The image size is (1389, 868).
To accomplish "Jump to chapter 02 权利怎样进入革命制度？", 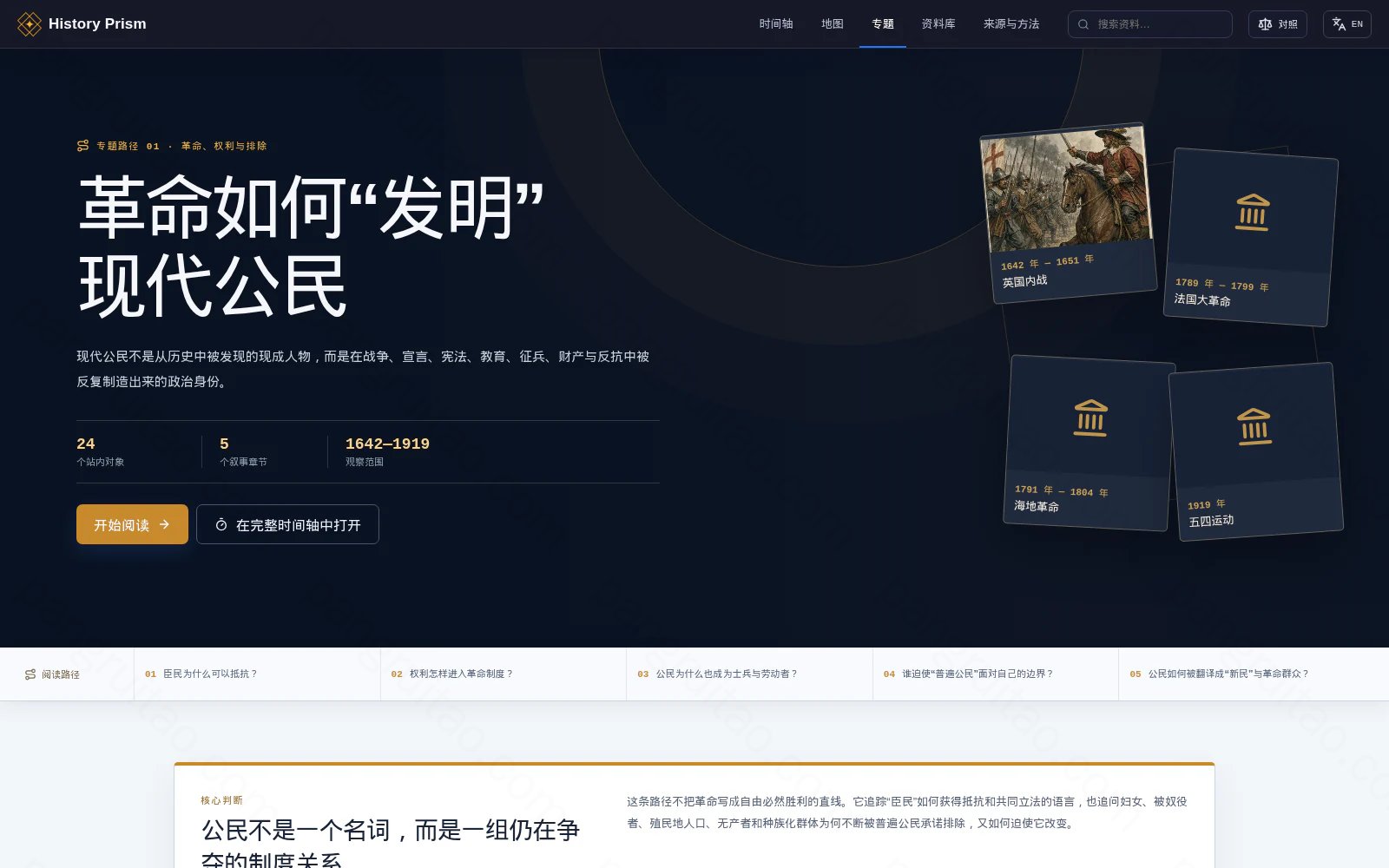I will (504, 674).
